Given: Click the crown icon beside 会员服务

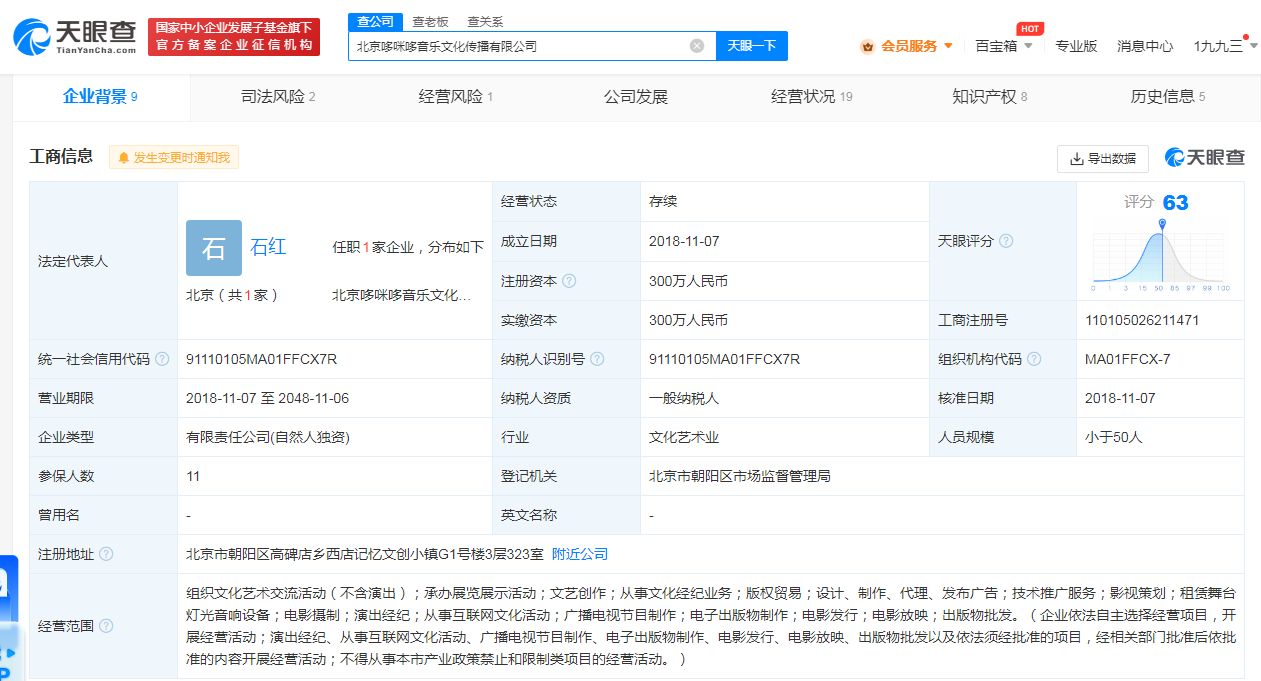Looking at the screenshot, I should [x=867, y=46].
